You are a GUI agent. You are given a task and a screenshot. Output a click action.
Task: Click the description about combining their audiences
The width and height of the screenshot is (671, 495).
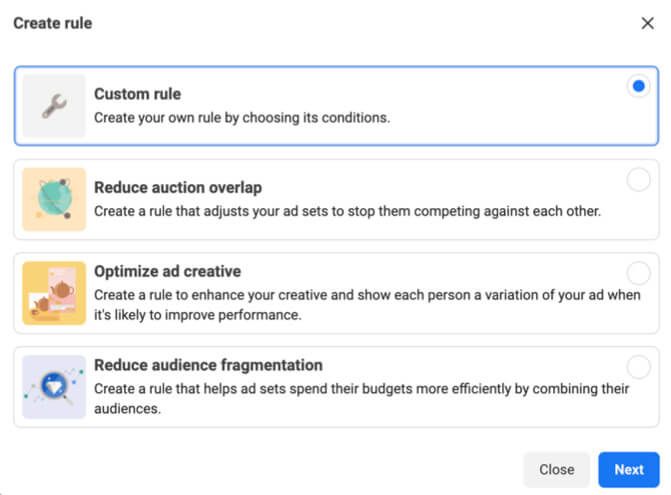pyautogui.click(x=362, y=398)
